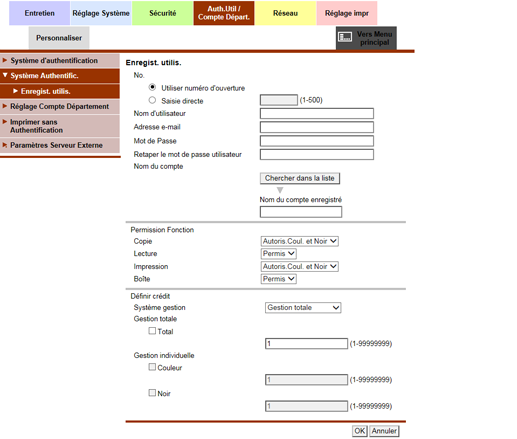Click the OK button

(359, 431)
